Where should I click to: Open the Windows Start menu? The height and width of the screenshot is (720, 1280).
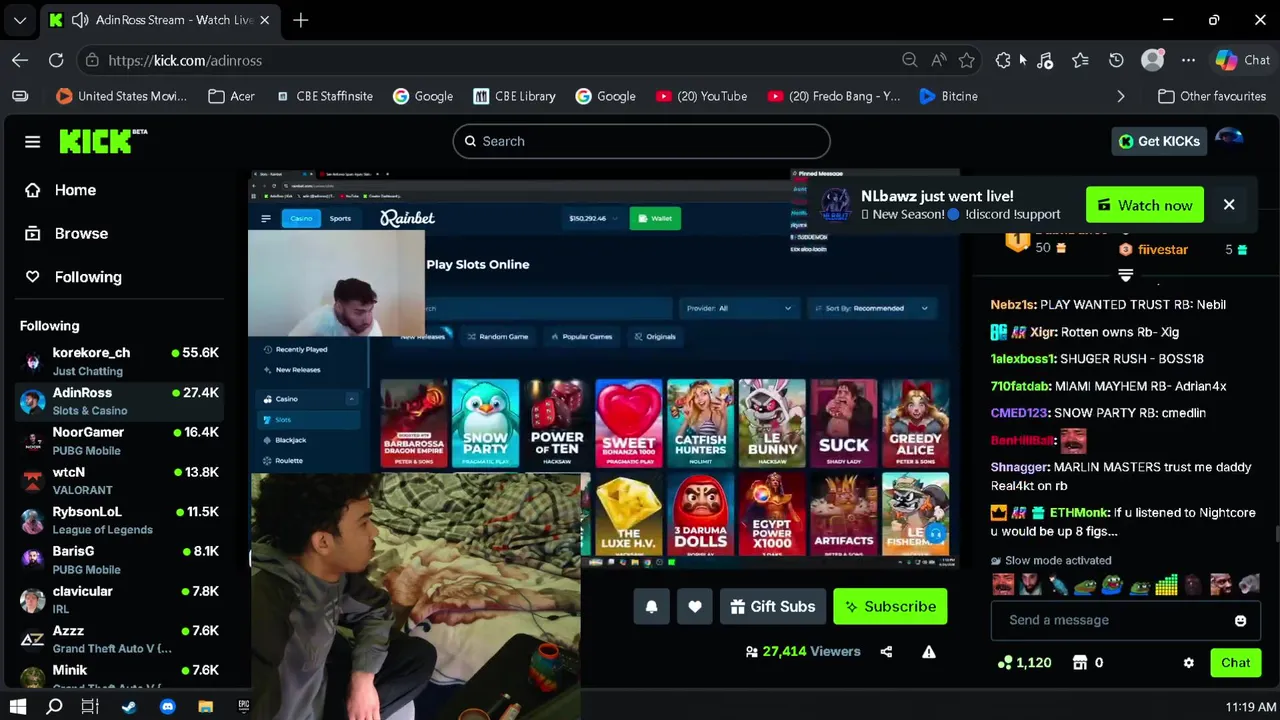point(18,707)
